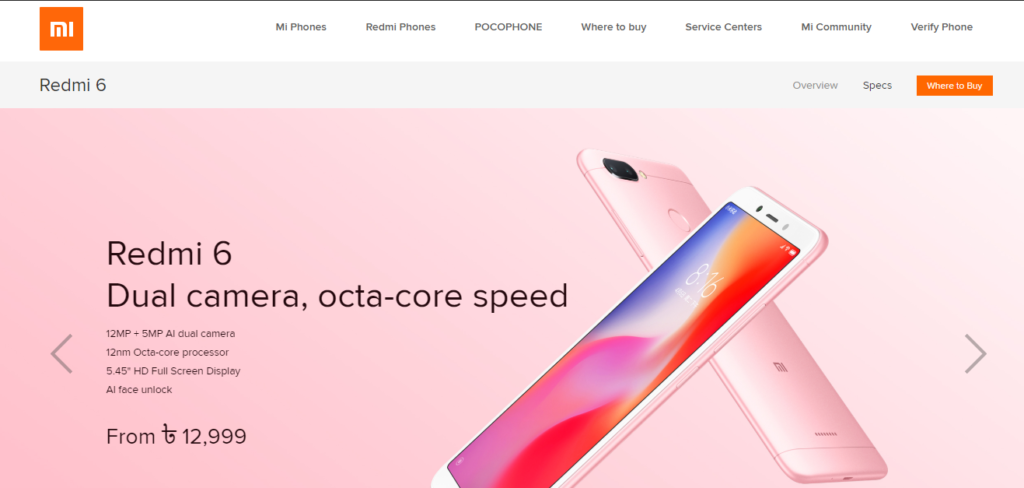Image resolution: width=1024 pixels, height=488 pixels.
Task: Open Mi Phones menu
Action: coord(301,27)
